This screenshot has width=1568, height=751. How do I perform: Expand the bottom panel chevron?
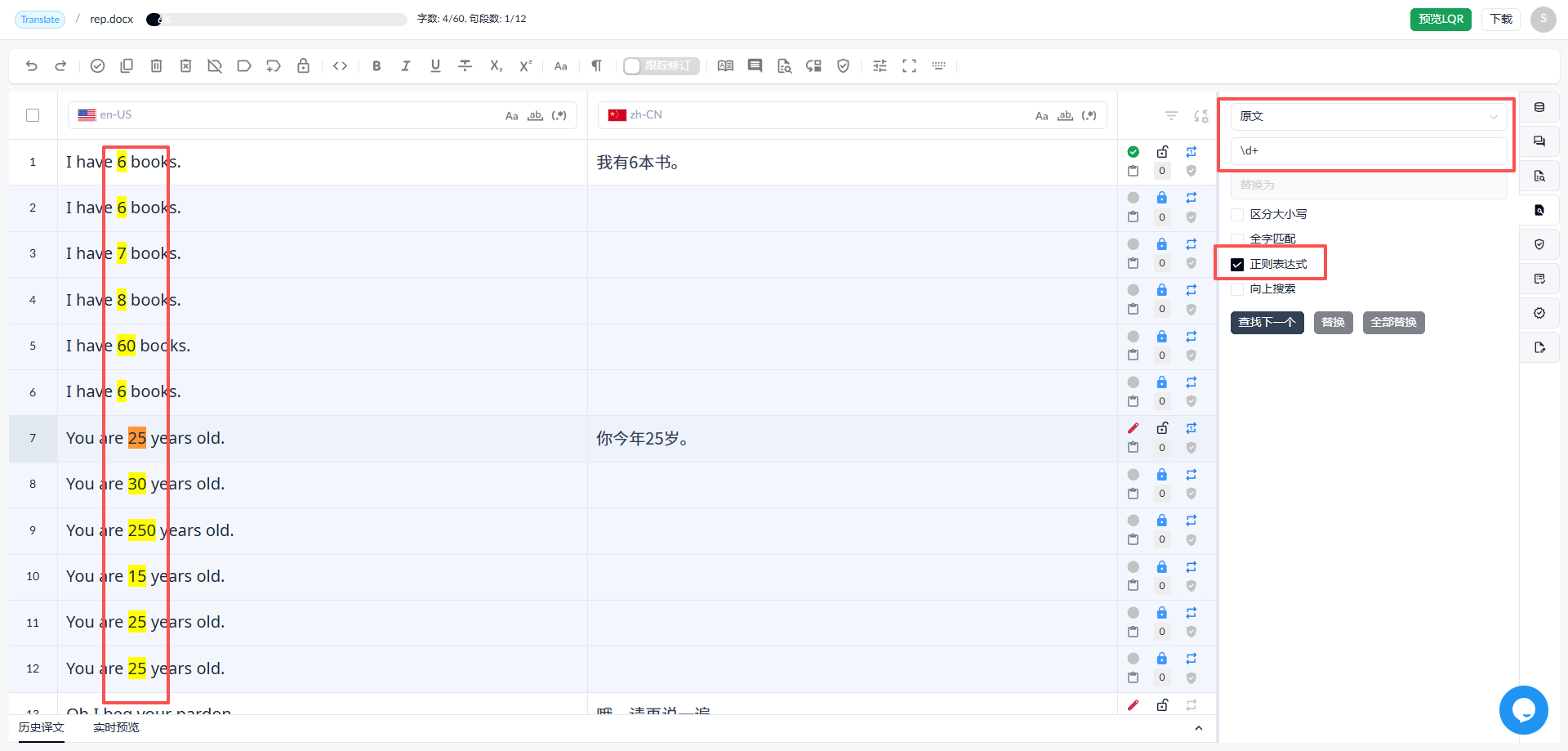pyautogui.click(x=1198, y=728)
